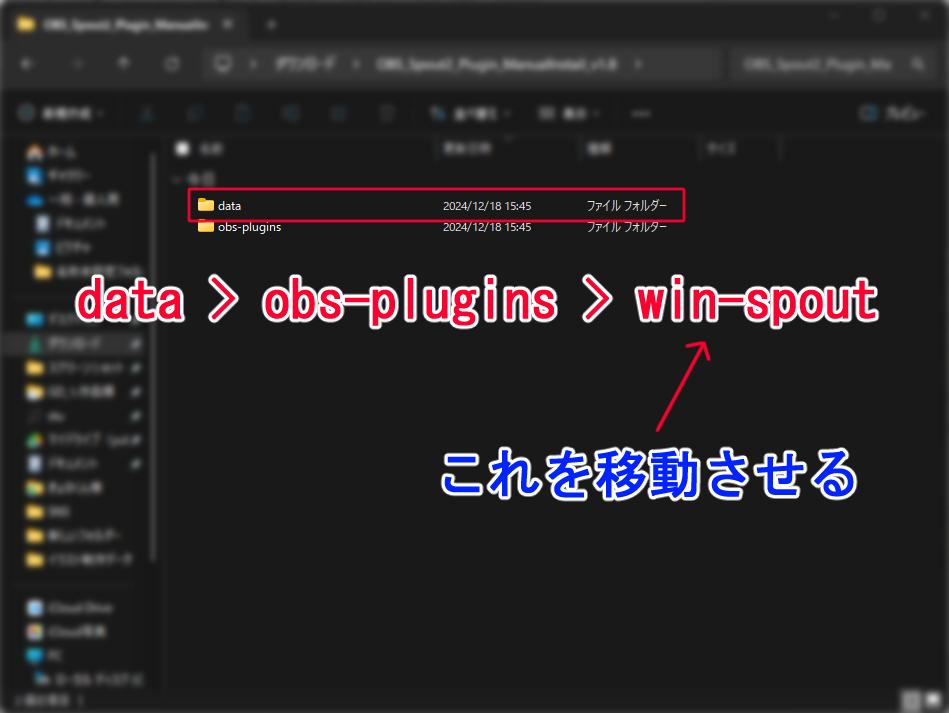Click the Up navigation arrow
This screenshot has height=713, width=949.
point(124,63)
